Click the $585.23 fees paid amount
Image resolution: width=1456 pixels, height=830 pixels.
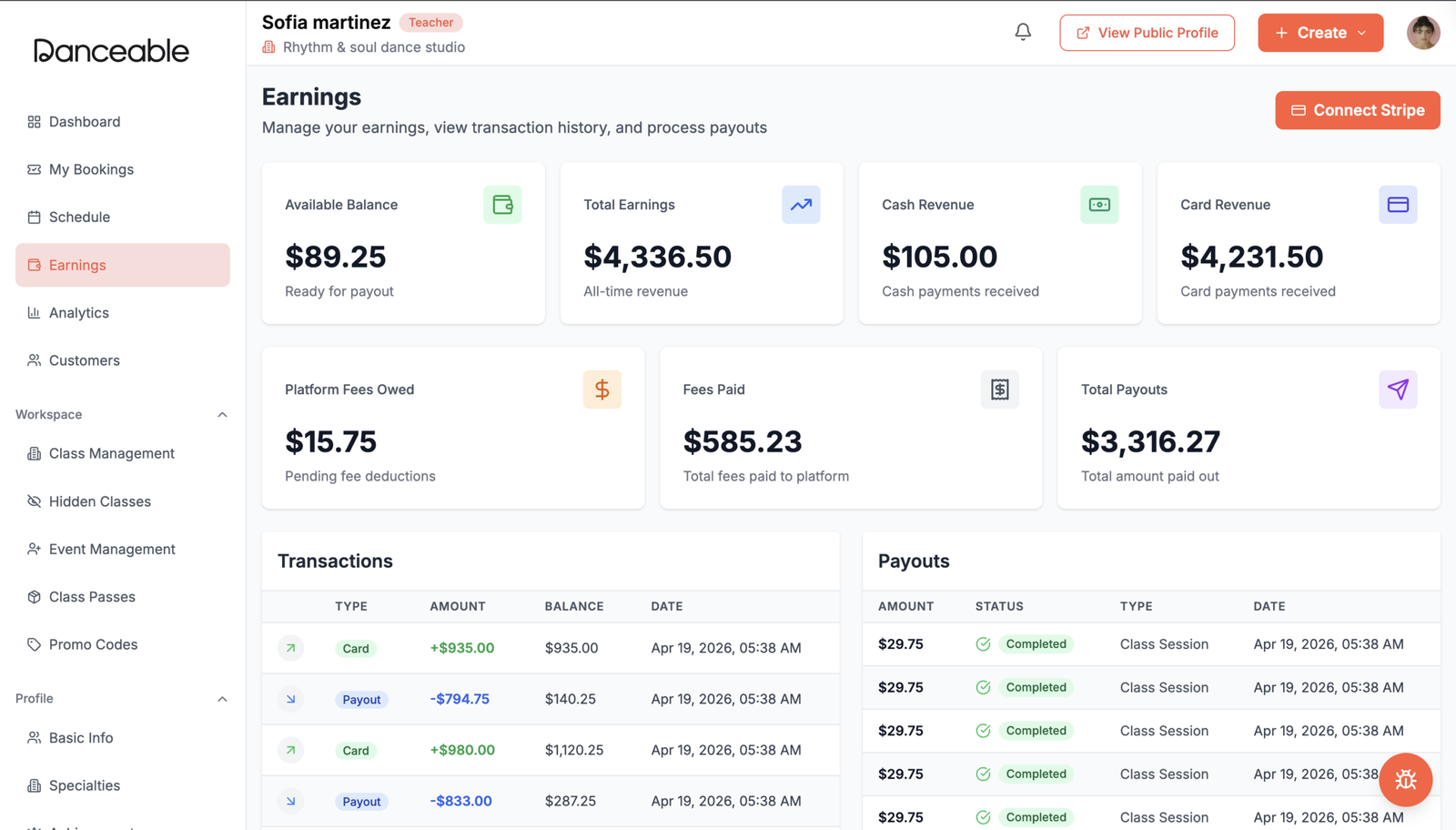(743, 441)
